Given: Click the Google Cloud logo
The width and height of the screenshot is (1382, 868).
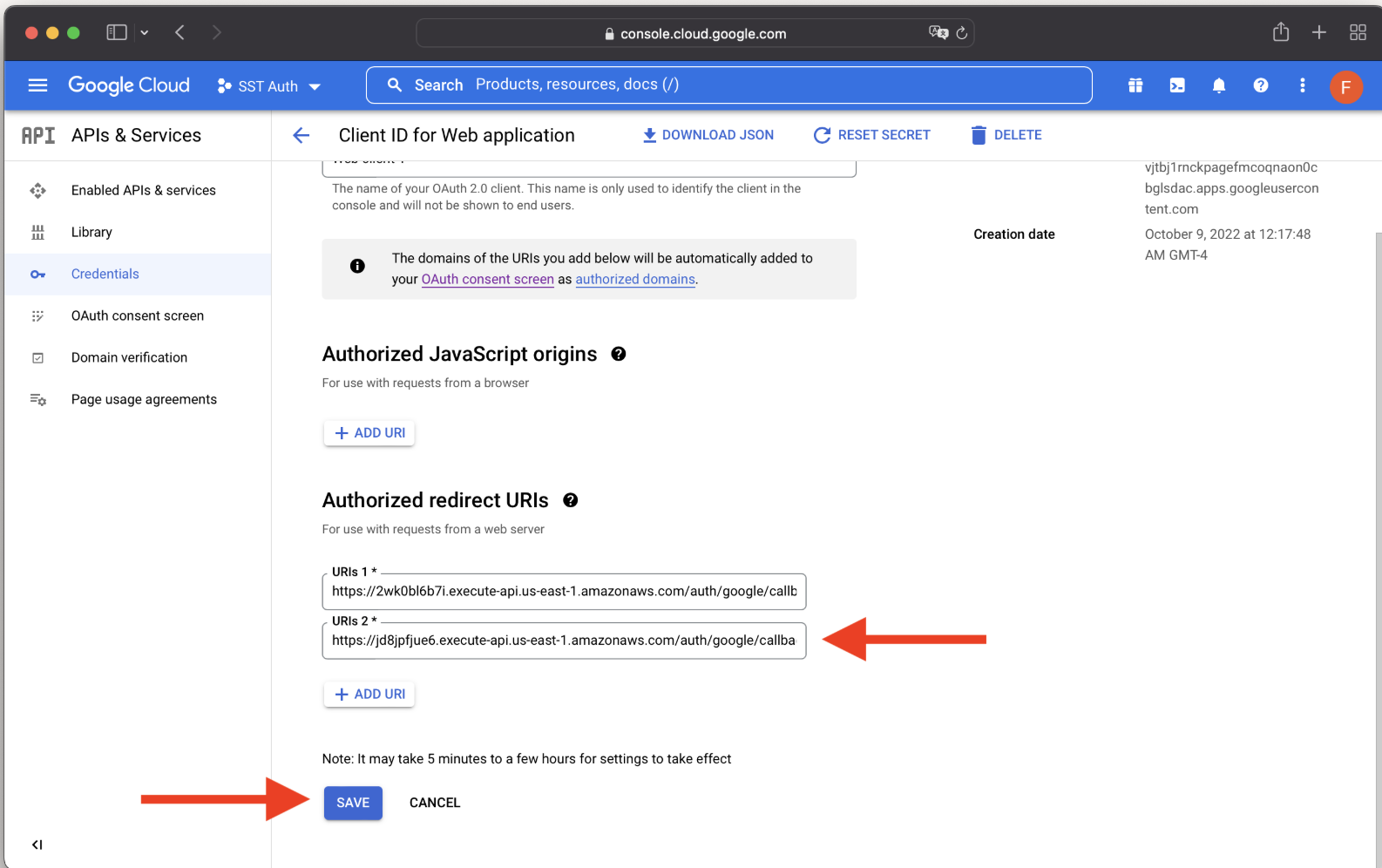Looking at the screenshot, I should tap(129, 85).
